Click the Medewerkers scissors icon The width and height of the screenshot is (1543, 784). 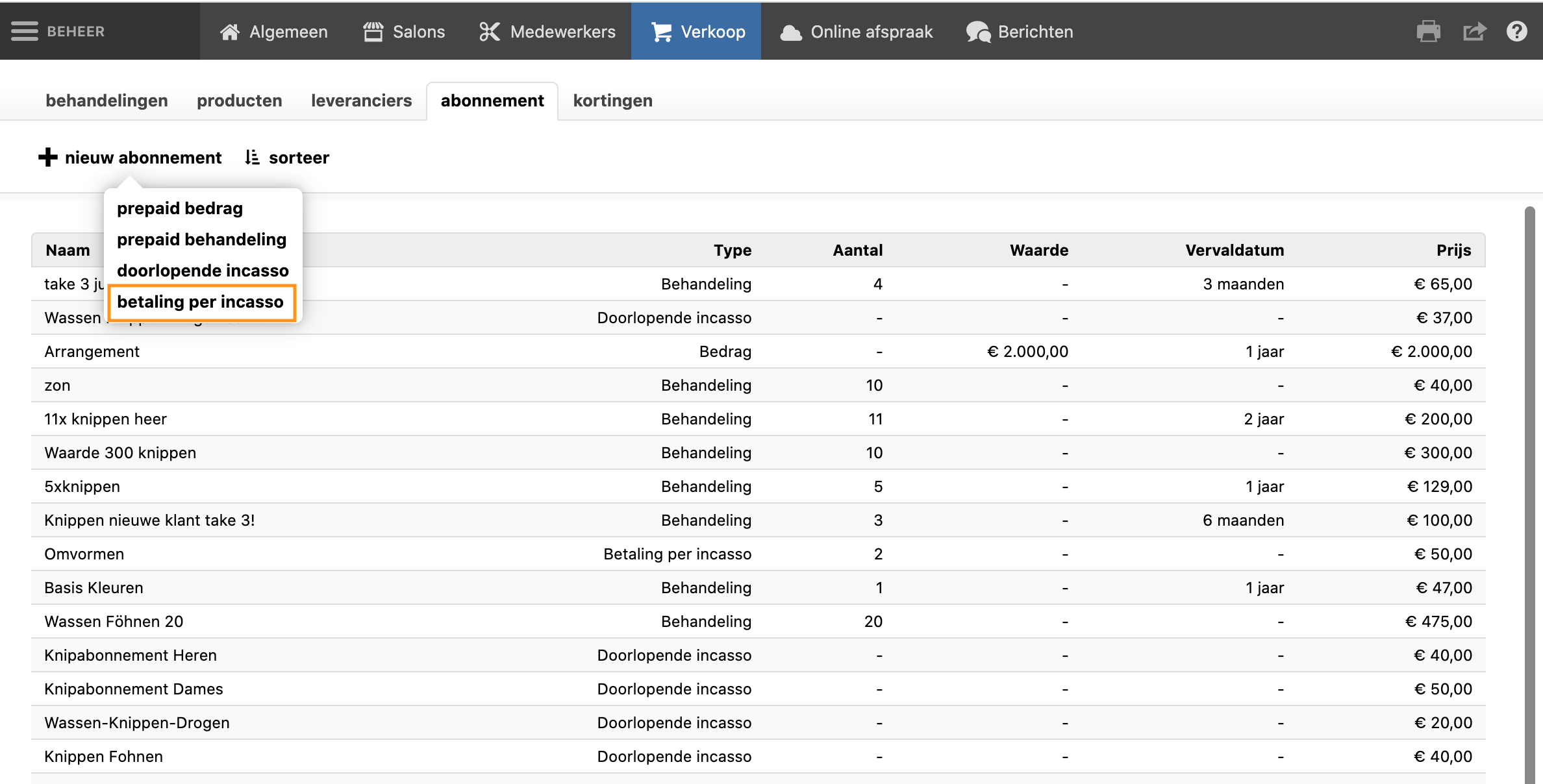pos(490,32)
